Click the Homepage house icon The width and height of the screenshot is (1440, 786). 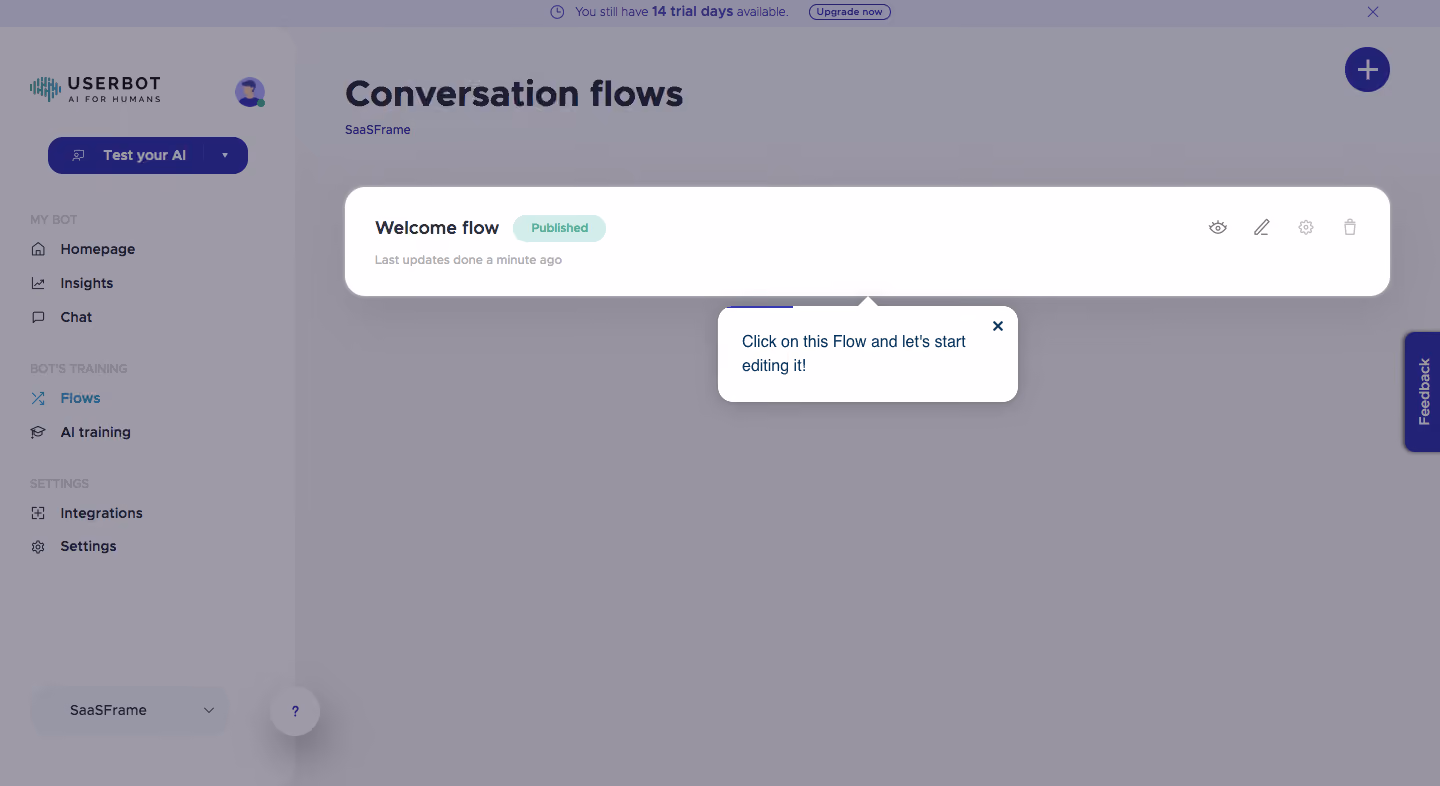point(38,249)
